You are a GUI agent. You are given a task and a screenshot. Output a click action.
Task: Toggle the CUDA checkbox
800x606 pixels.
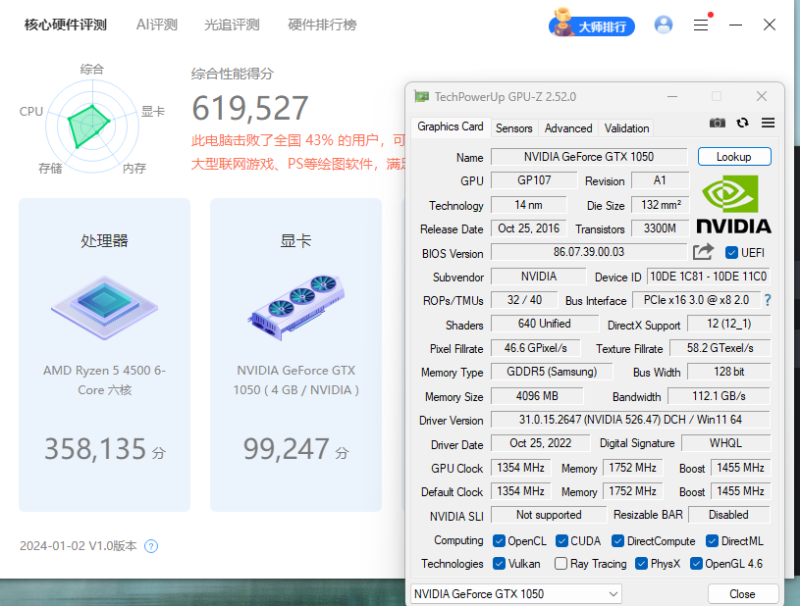562,541
